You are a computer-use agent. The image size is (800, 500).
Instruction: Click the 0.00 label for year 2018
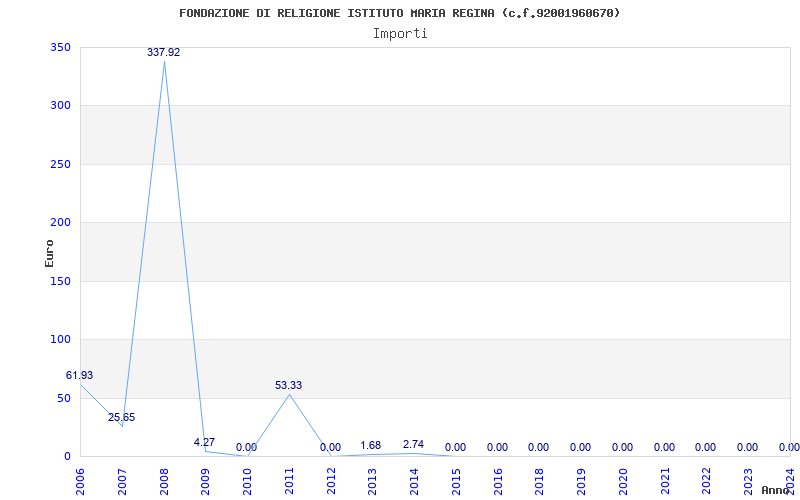[538, 447]
